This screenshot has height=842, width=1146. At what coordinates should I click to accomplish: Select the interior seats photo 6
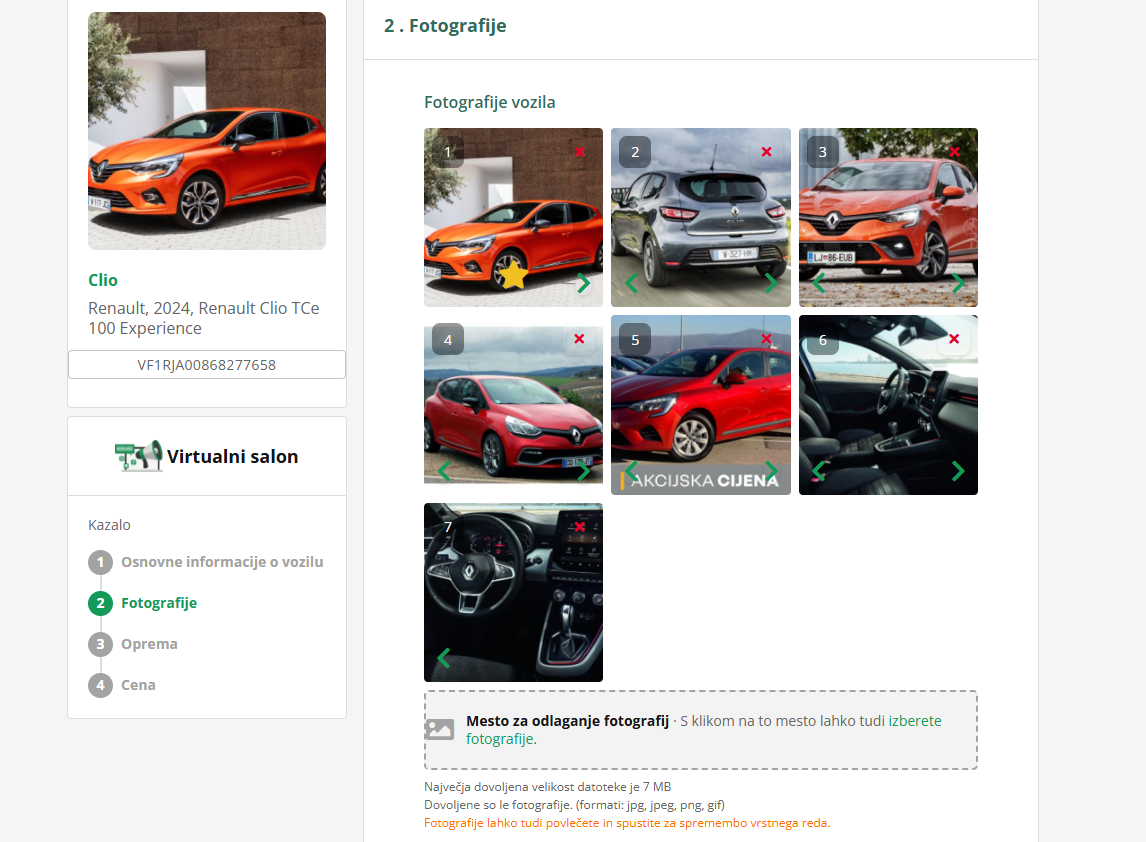(x=888, y=405)
